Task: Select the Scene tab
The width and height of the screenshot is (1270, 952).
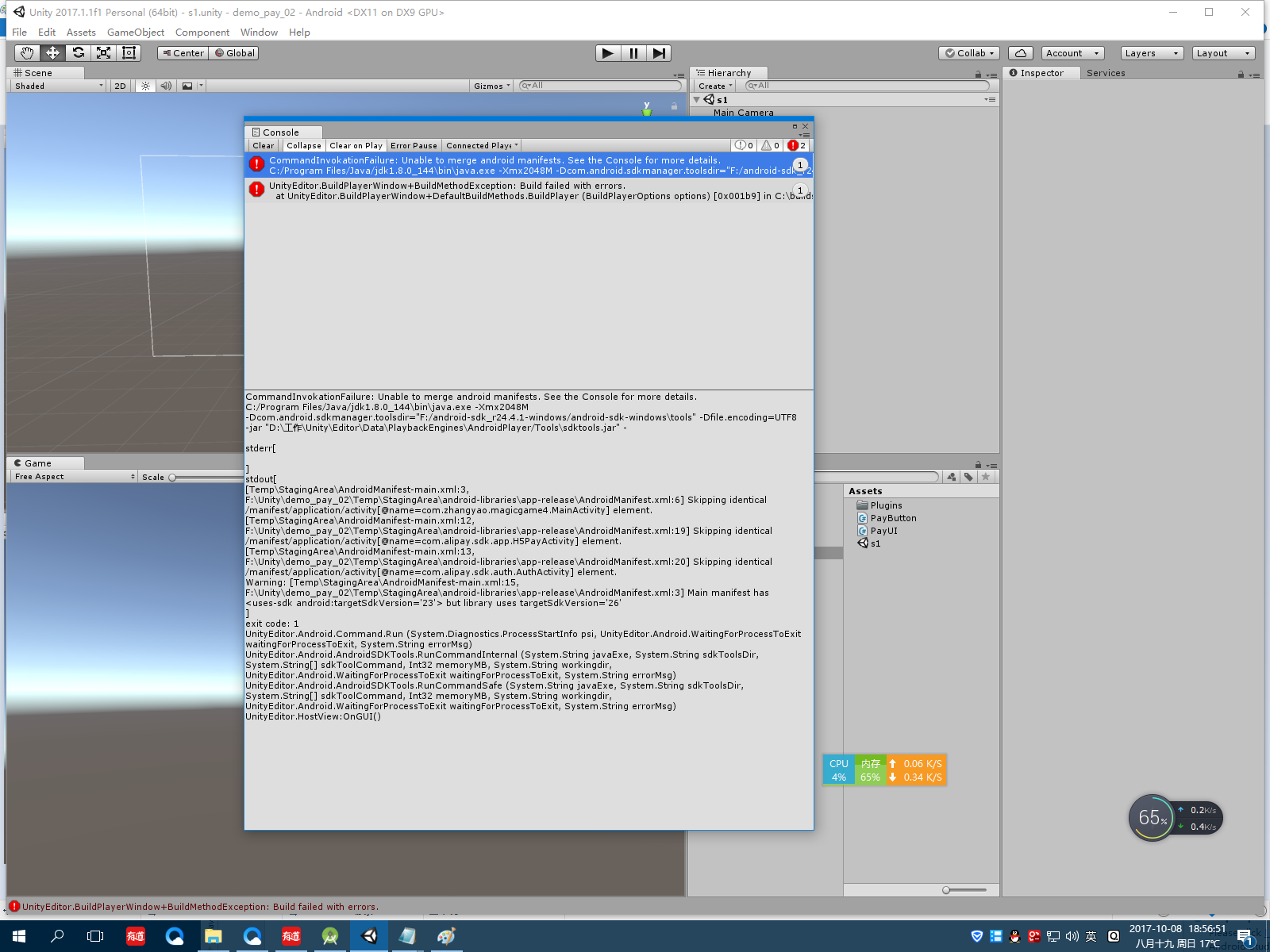Action: tap(45, 73)
